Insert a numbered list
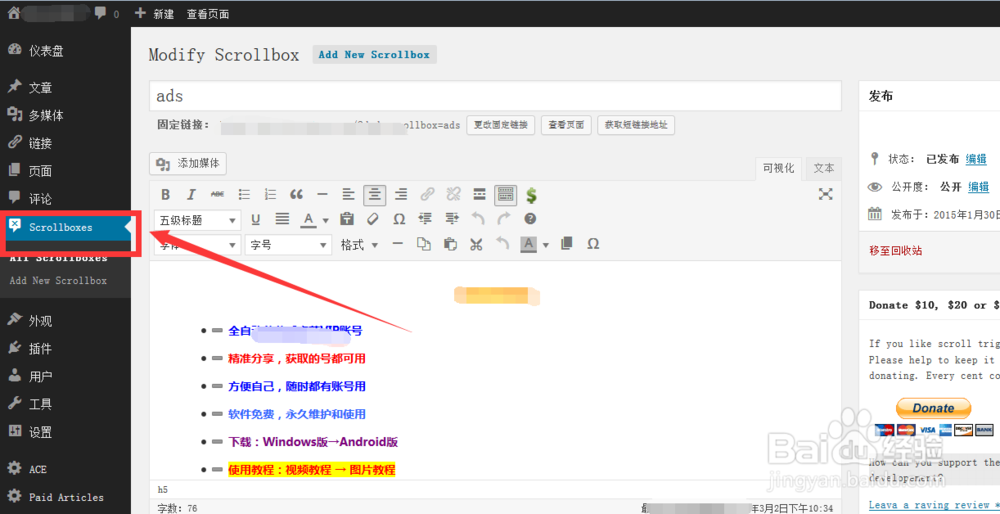 (x=270, y=195)
